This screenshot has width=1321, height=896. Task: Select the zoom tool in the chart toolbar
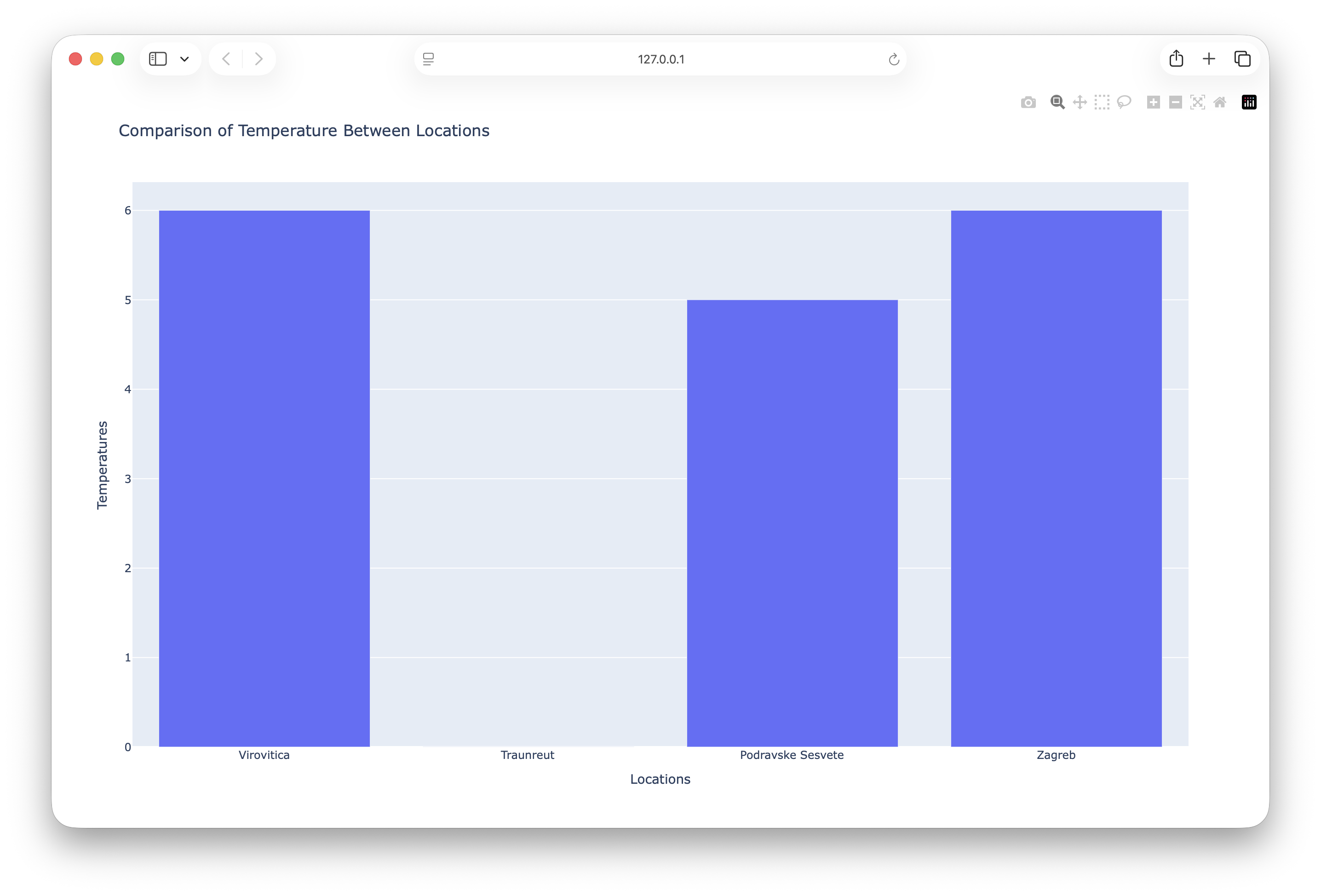pyautogui.click(x=1057, y=102)
